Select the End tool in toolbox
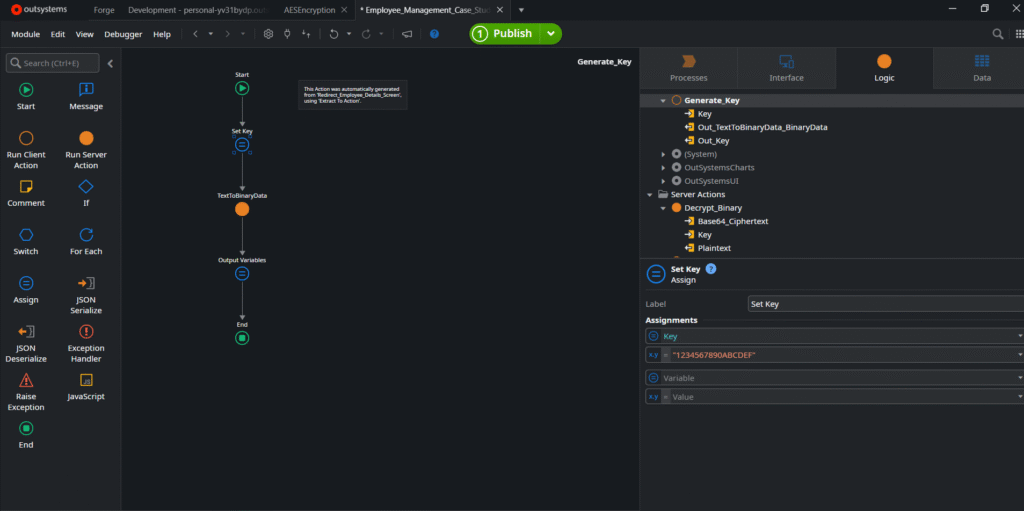Image resolution: width=1024 pixels, height=511 pixels. click(26, 435)
